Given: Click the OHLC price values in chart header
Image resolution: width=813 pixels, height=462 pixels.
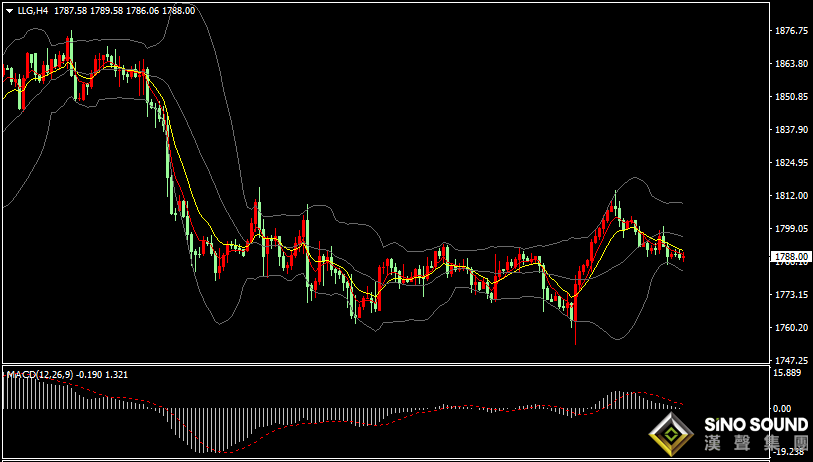Looking at the screenshot, I should tap(124, 10).
